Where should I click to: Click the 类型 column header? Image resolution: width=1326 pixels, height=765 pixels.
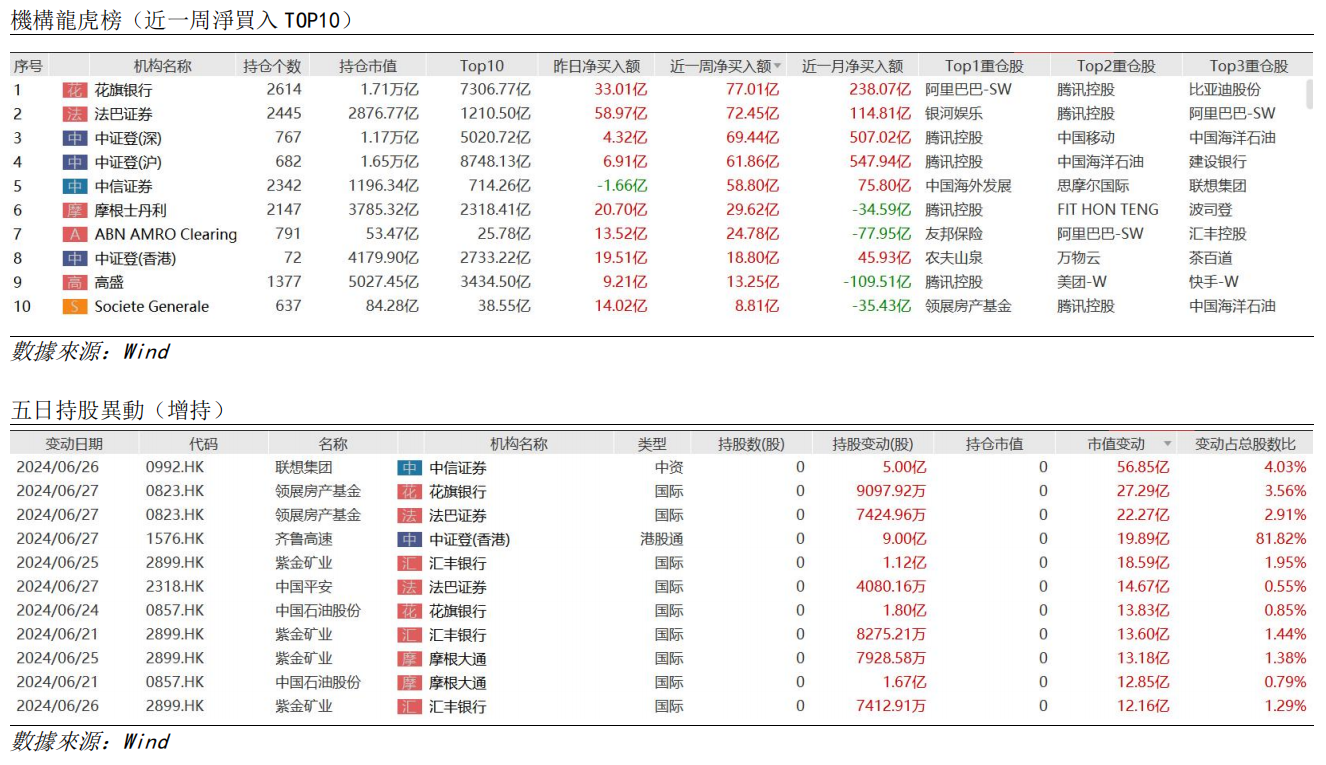pos(652,444)
